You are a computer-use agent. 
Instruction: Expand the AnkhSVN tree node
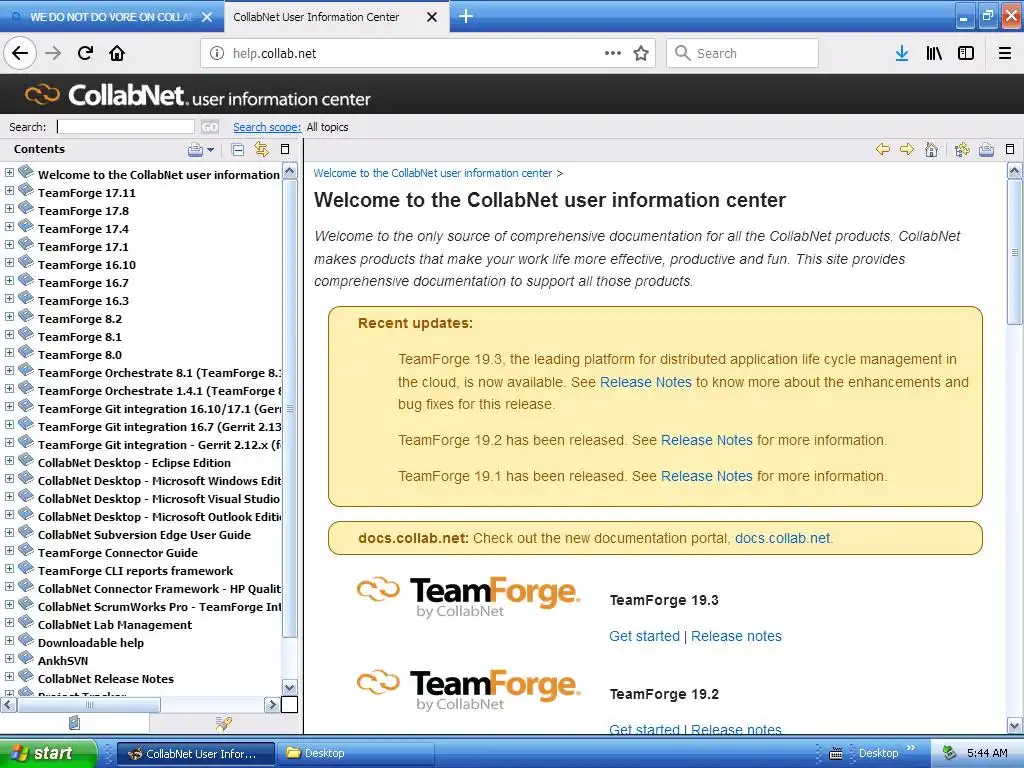click(9, 658)
